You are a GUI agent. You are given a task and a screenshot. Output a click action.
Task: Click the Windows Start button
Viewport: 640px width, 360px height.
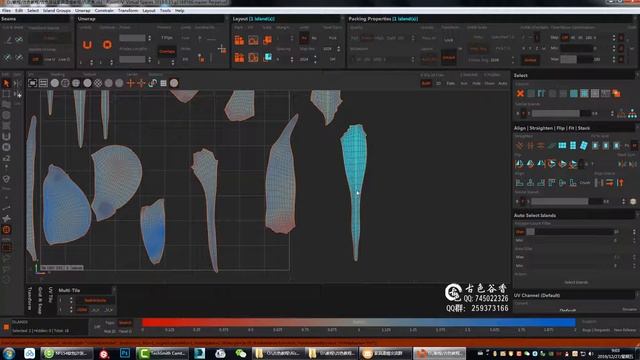[9, 353]
